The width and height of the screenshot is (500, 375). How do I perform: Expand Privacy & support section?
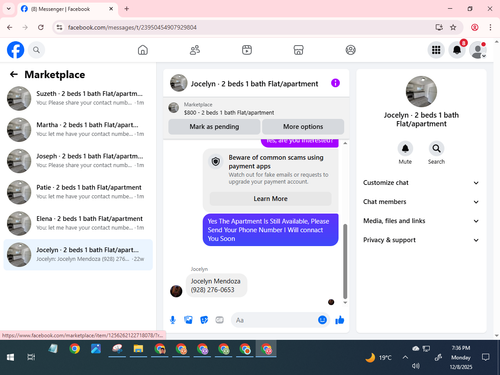tap(421, 240)
